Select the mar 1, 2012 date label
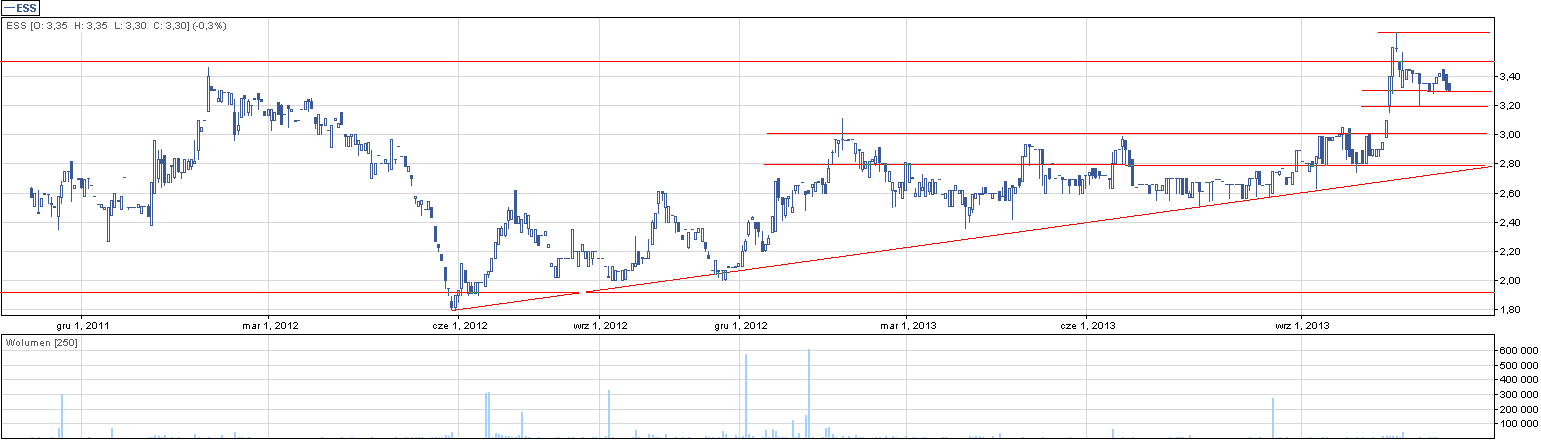The width and height of the screenshot is (1541, 442). click(x=270, y=325)
